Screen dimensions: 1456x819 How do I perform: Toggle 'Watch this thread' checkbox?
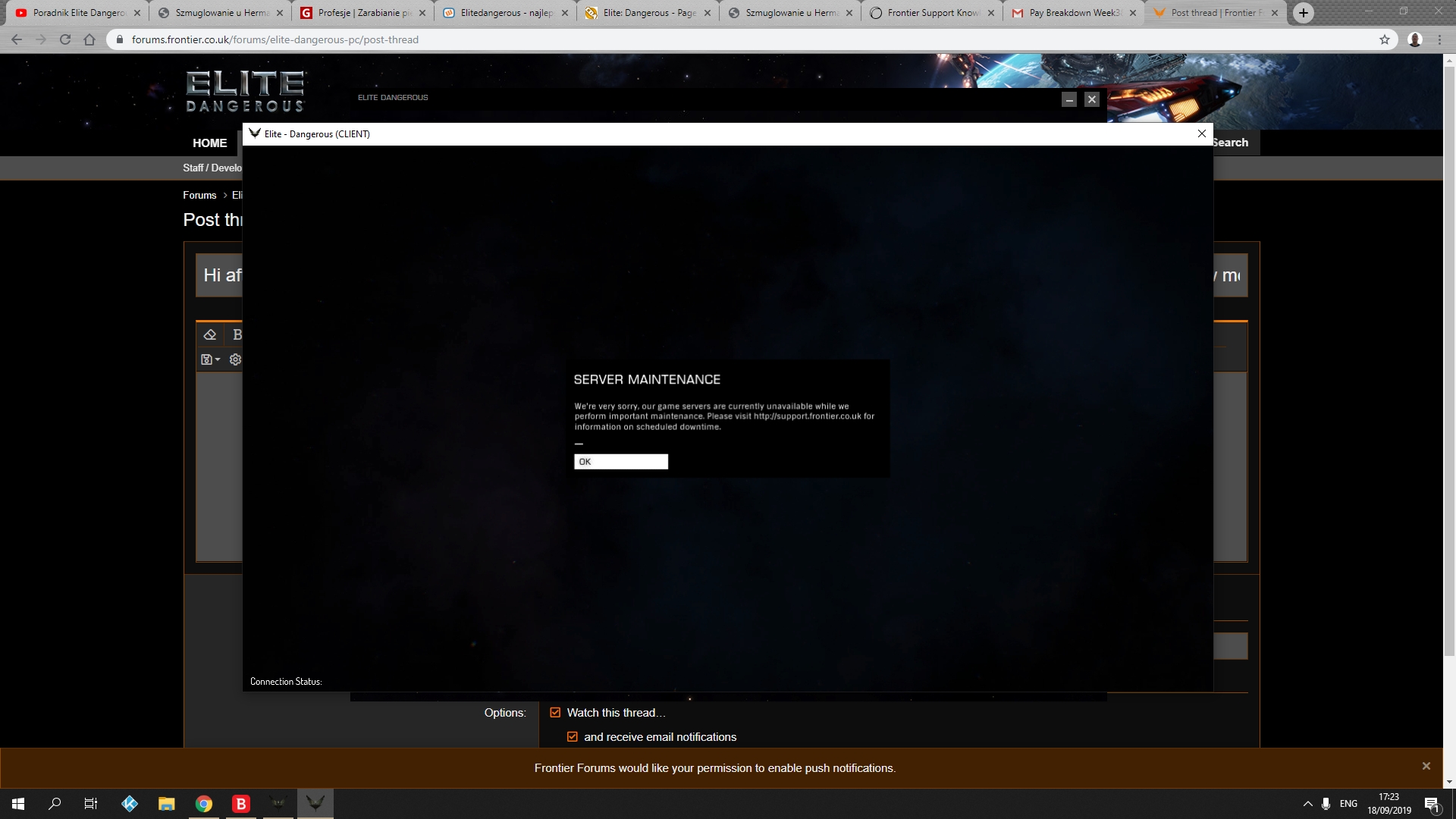[555, 713]
